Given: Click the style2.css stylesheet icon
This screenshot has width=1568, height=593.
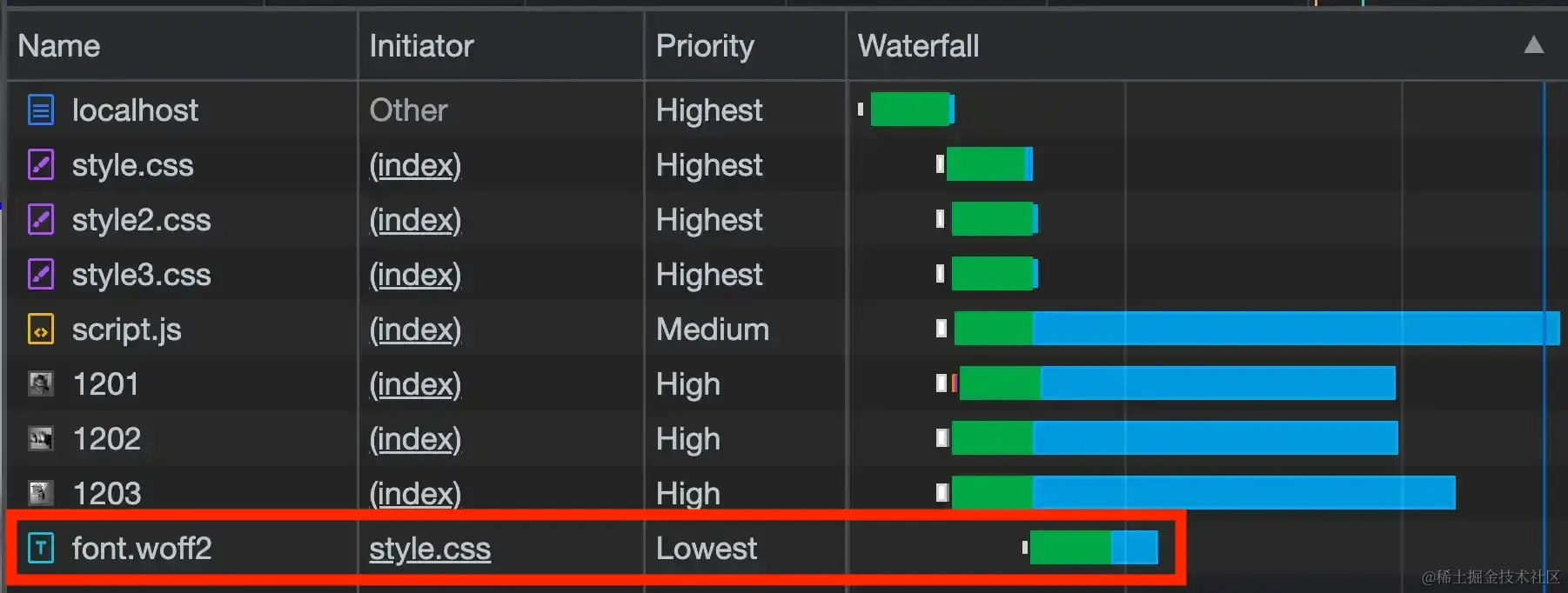Looking at the screenshot, I should click(41, 220).
